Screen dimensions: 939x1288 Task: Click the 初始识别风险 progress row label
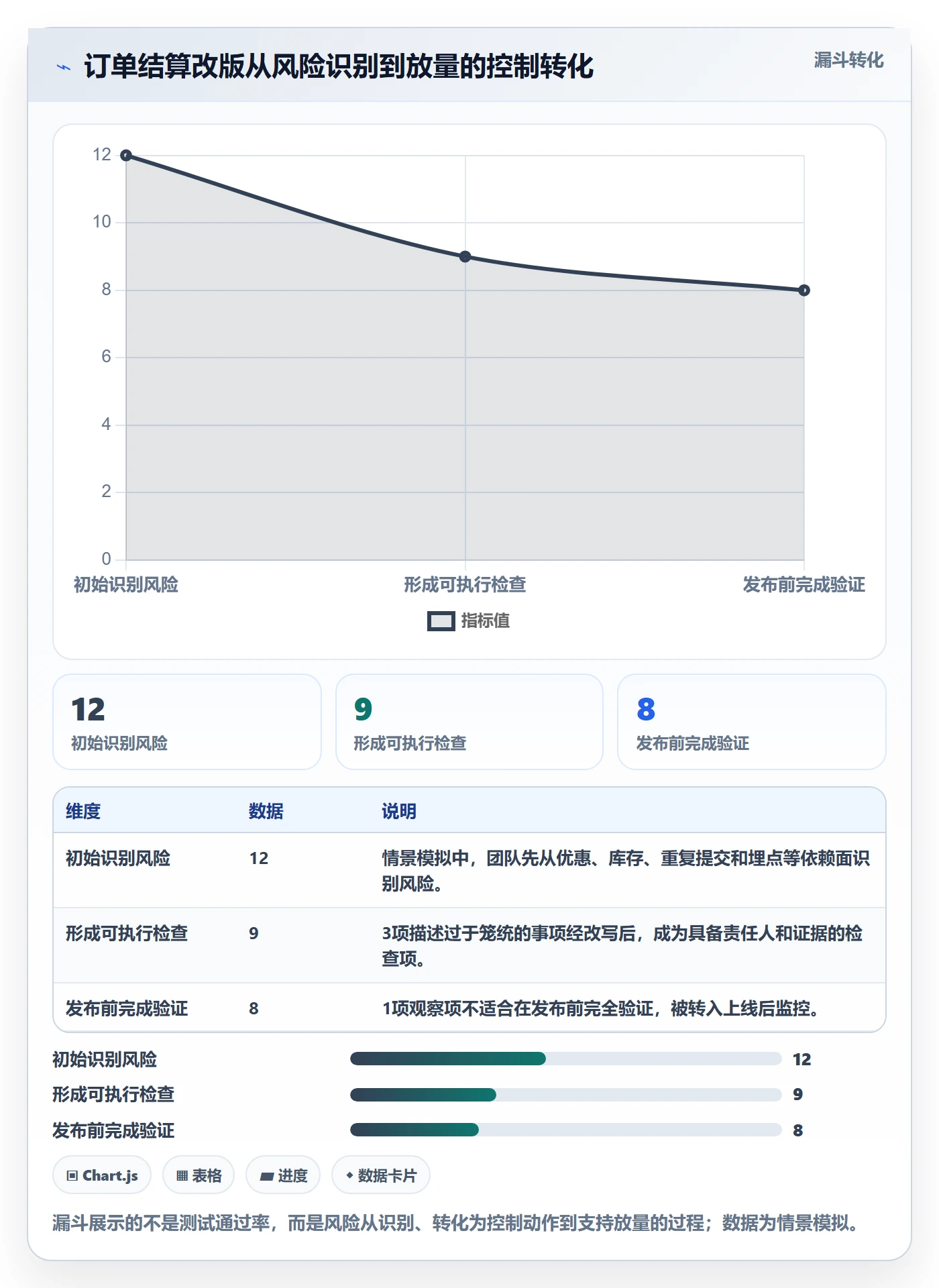pyautogui.click(x=105, y=1059)
